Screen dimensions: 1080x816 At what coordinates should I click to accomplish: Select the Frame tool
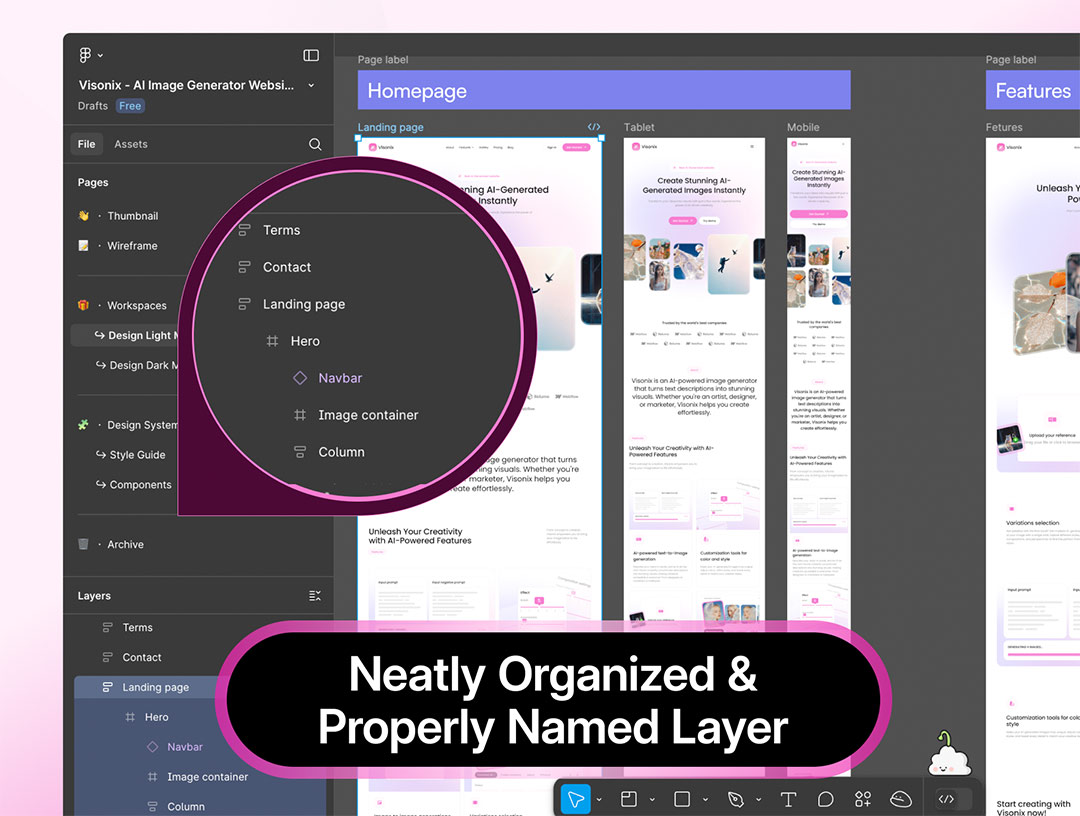coord(629,799)
